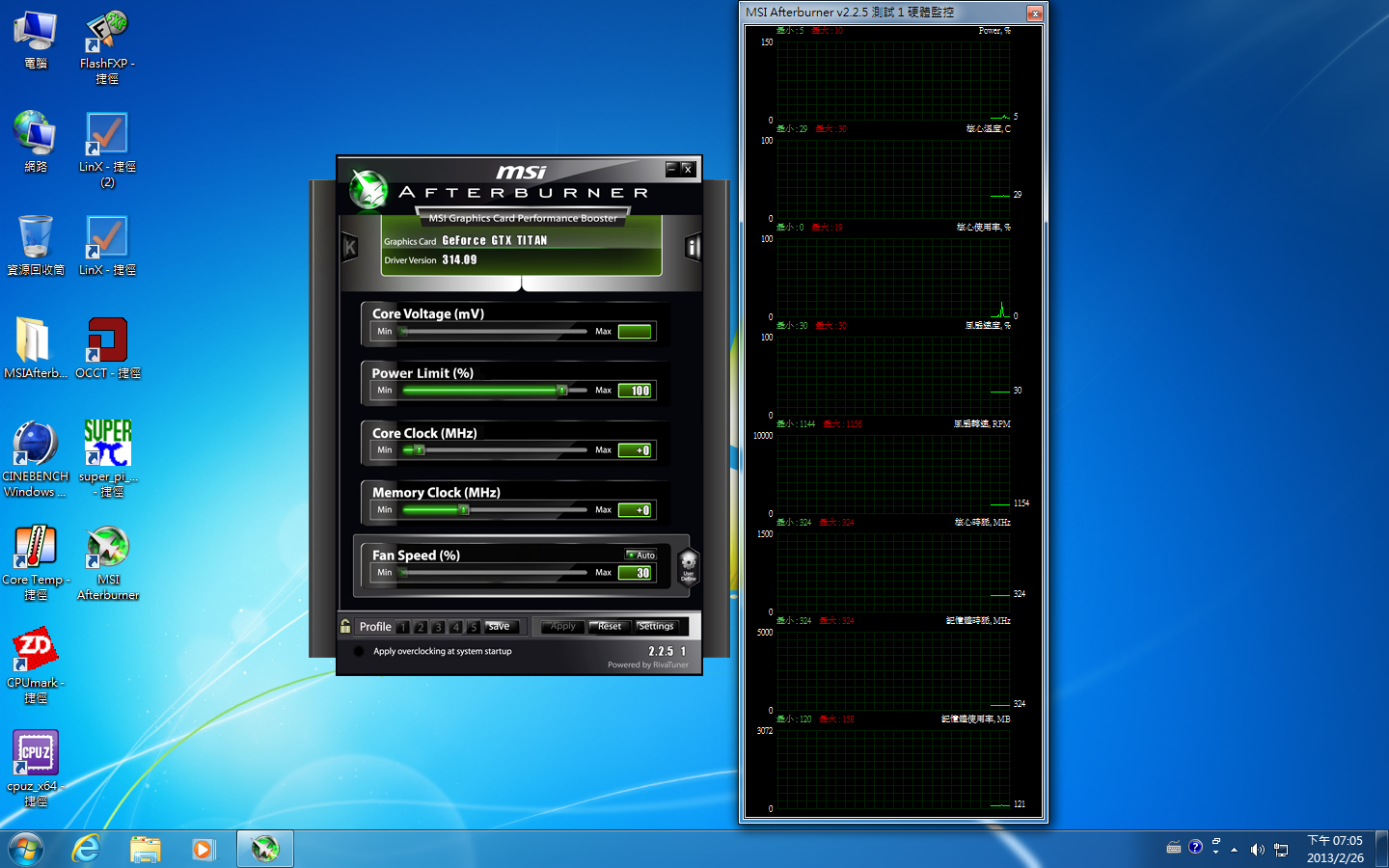Toggle Apply overclocking at system startup
The width and height of the screenshot is (1389, 868).
pyautogui.click(x=359, y=651)
